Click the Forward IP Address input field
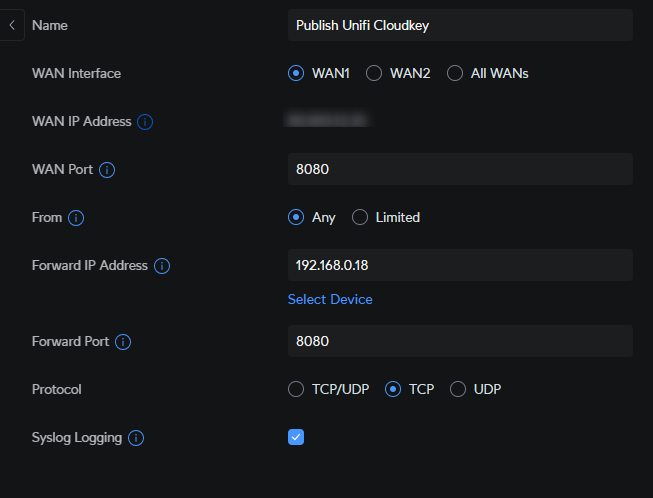The height and width of the screenshot is (498, 653). click(460, 265)
